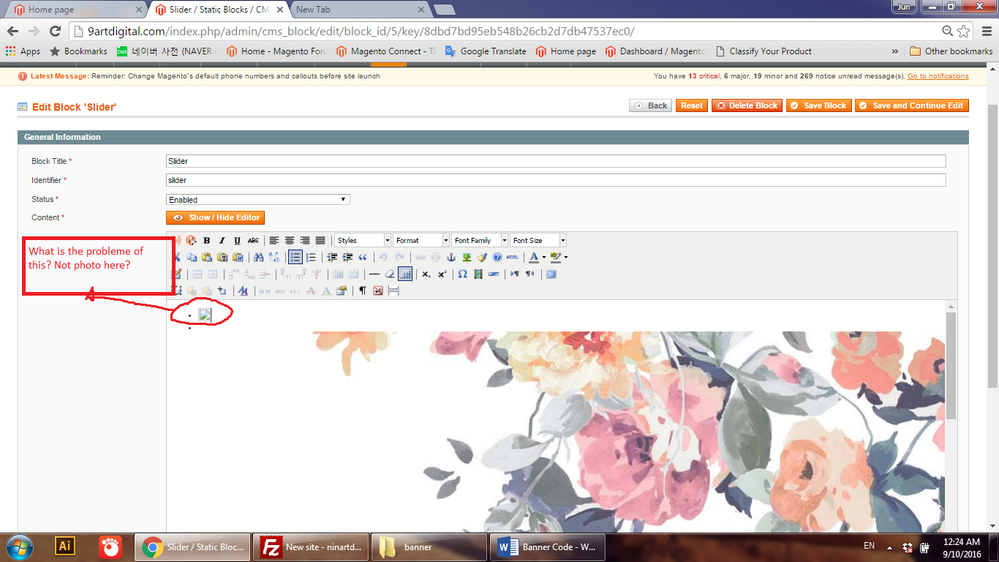Click the superscript icon

(442, 274)
